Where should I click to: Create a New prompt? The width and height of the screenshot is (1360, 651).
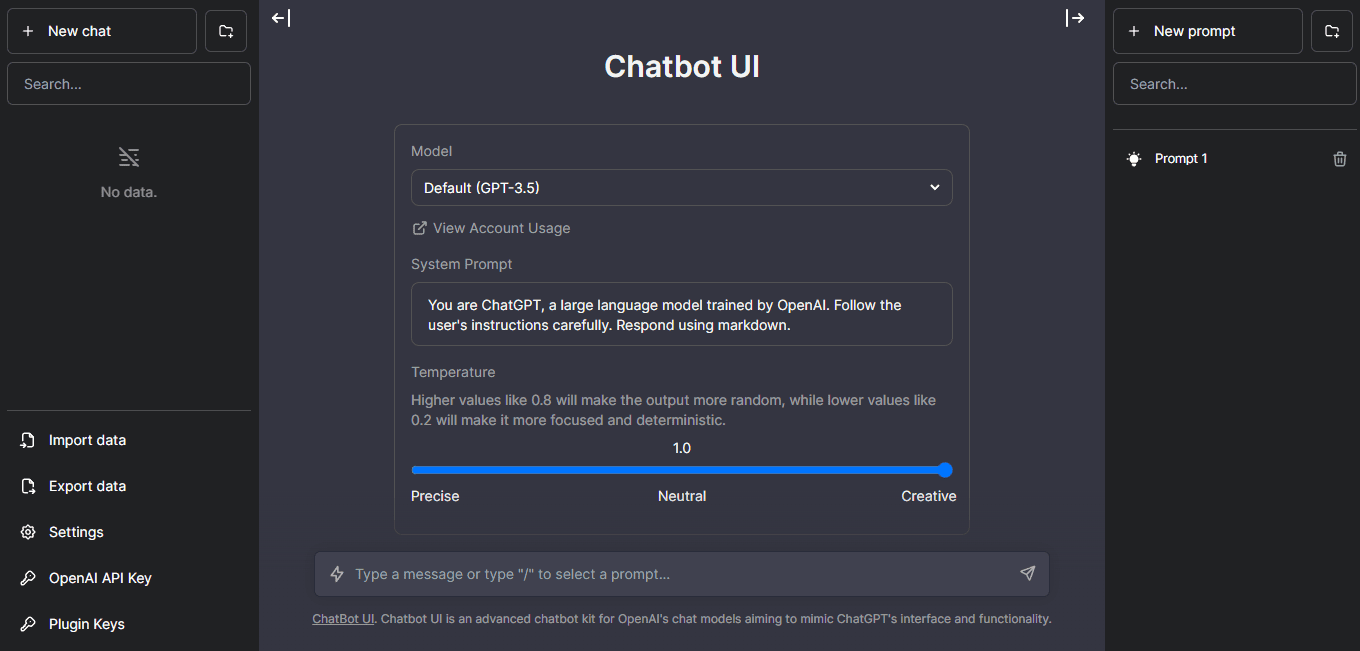coord(1207,31)
